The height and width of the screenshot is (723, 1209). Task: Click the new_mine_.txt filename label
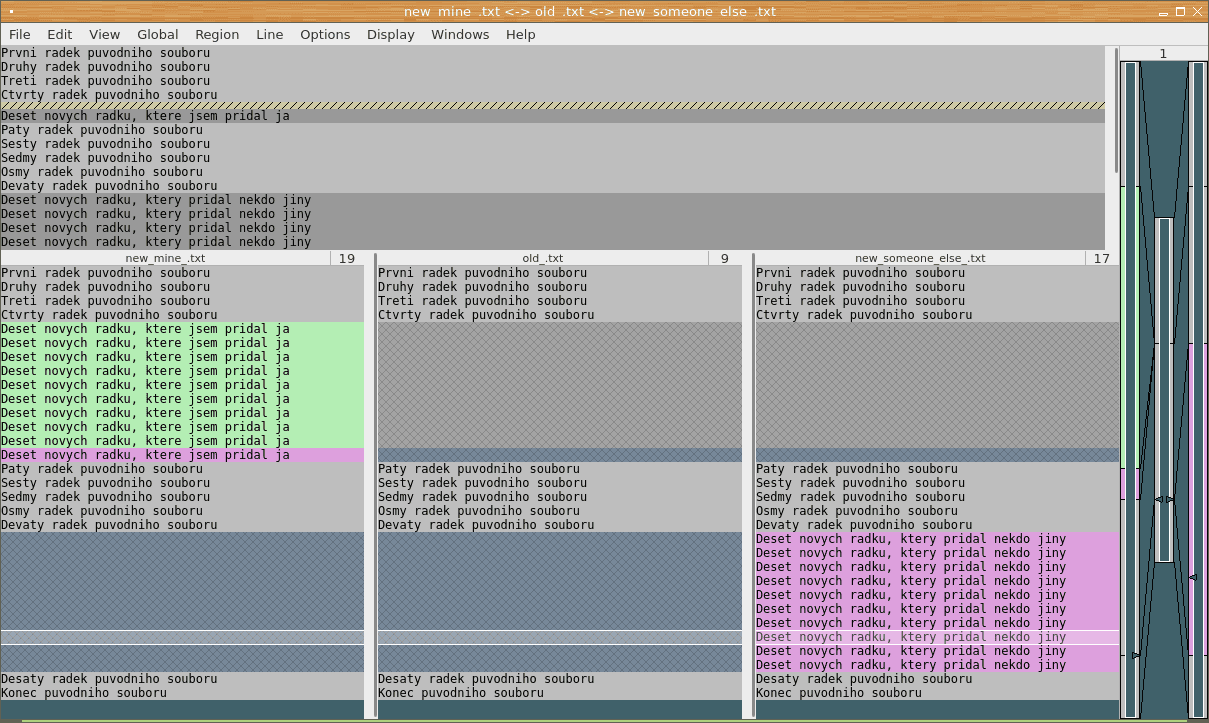165,258
